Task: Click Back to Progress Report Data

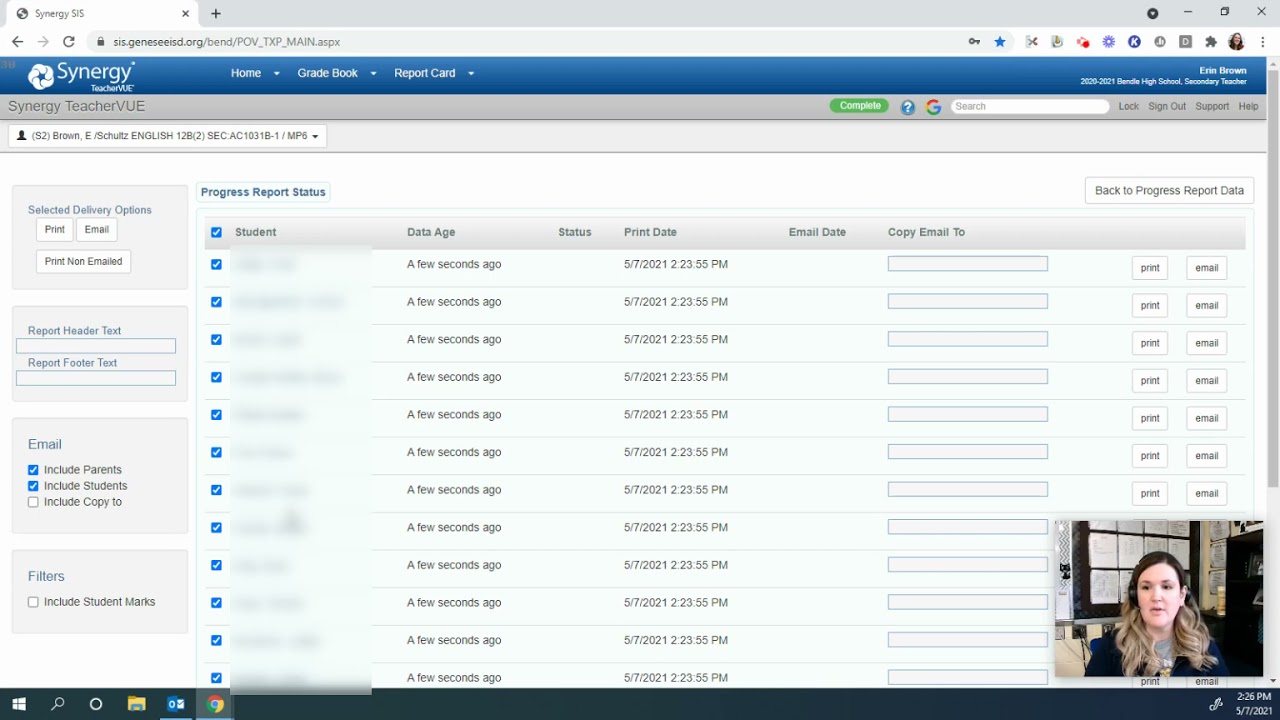Action: click(1169, 191)
